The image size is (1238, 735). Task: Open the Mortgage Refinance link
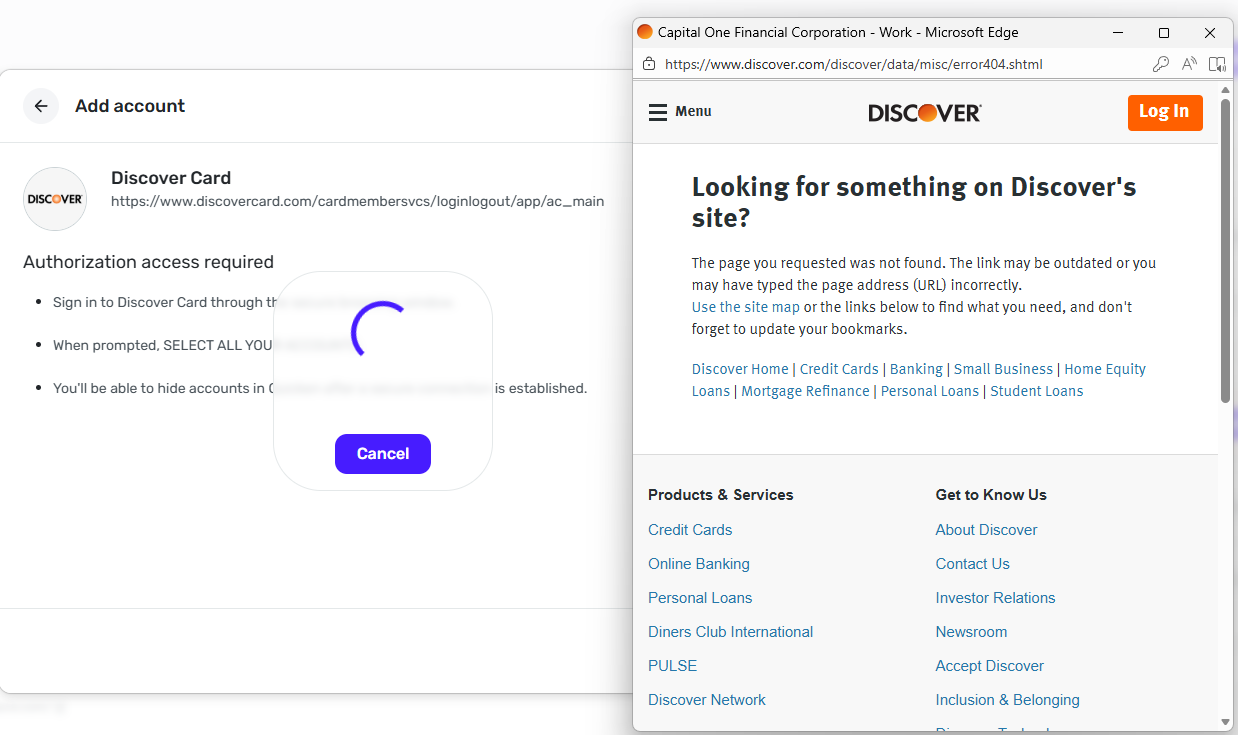(x=805, y=391)
